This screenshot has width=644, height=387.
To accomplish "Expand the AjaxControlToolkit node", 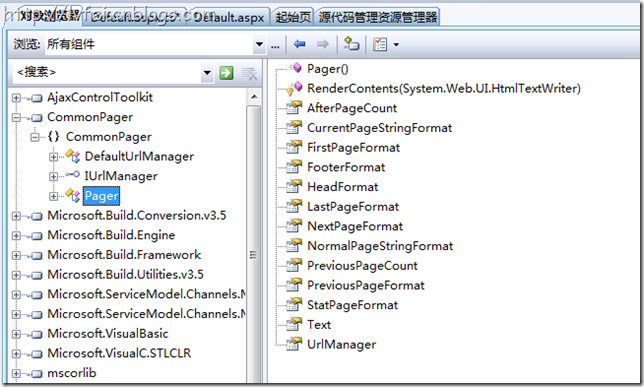I will pyautogui.click(x=16, y=98).
